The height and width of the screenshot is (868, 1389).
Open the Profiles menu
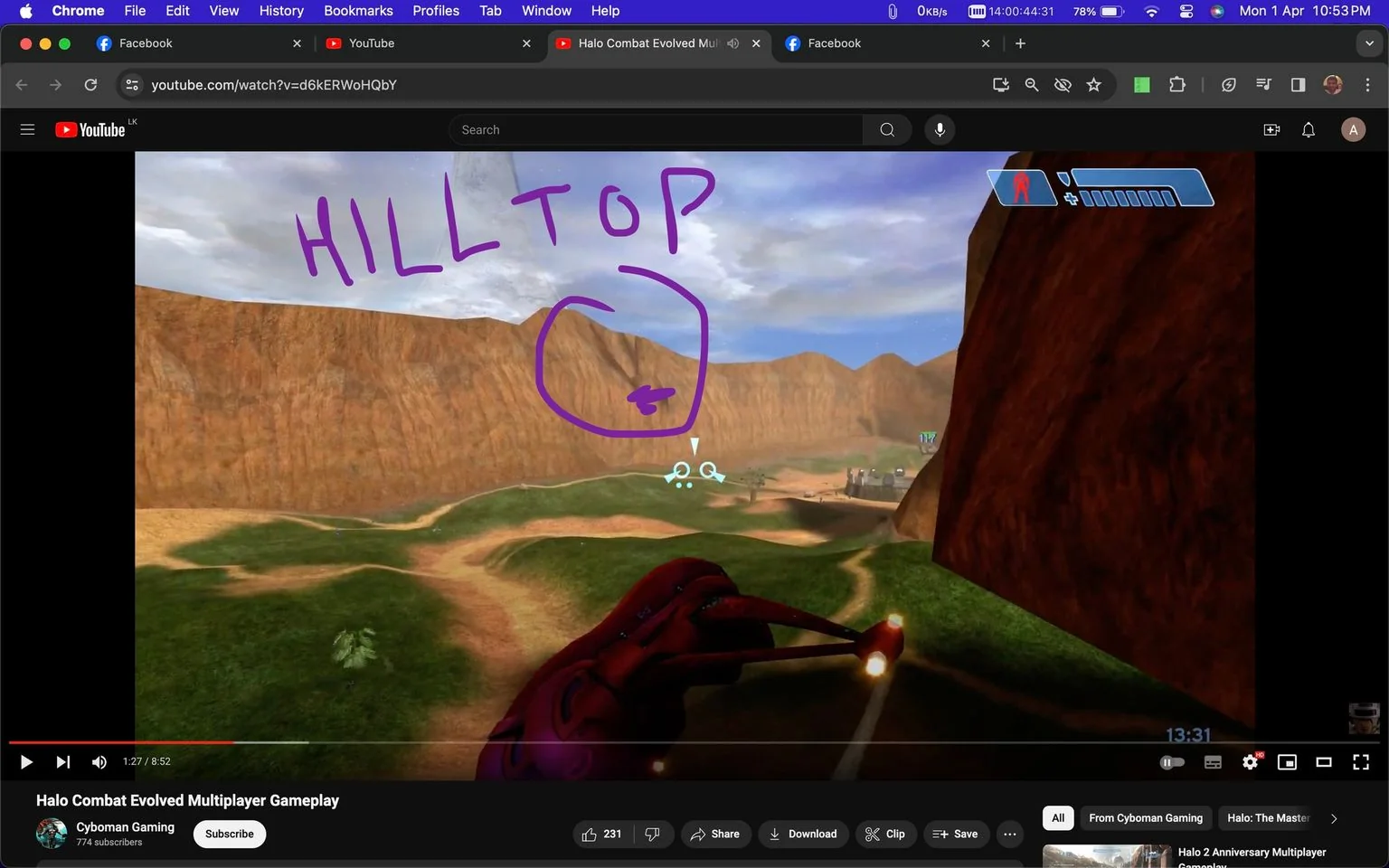pyautogui.click(x=436, y=11)
